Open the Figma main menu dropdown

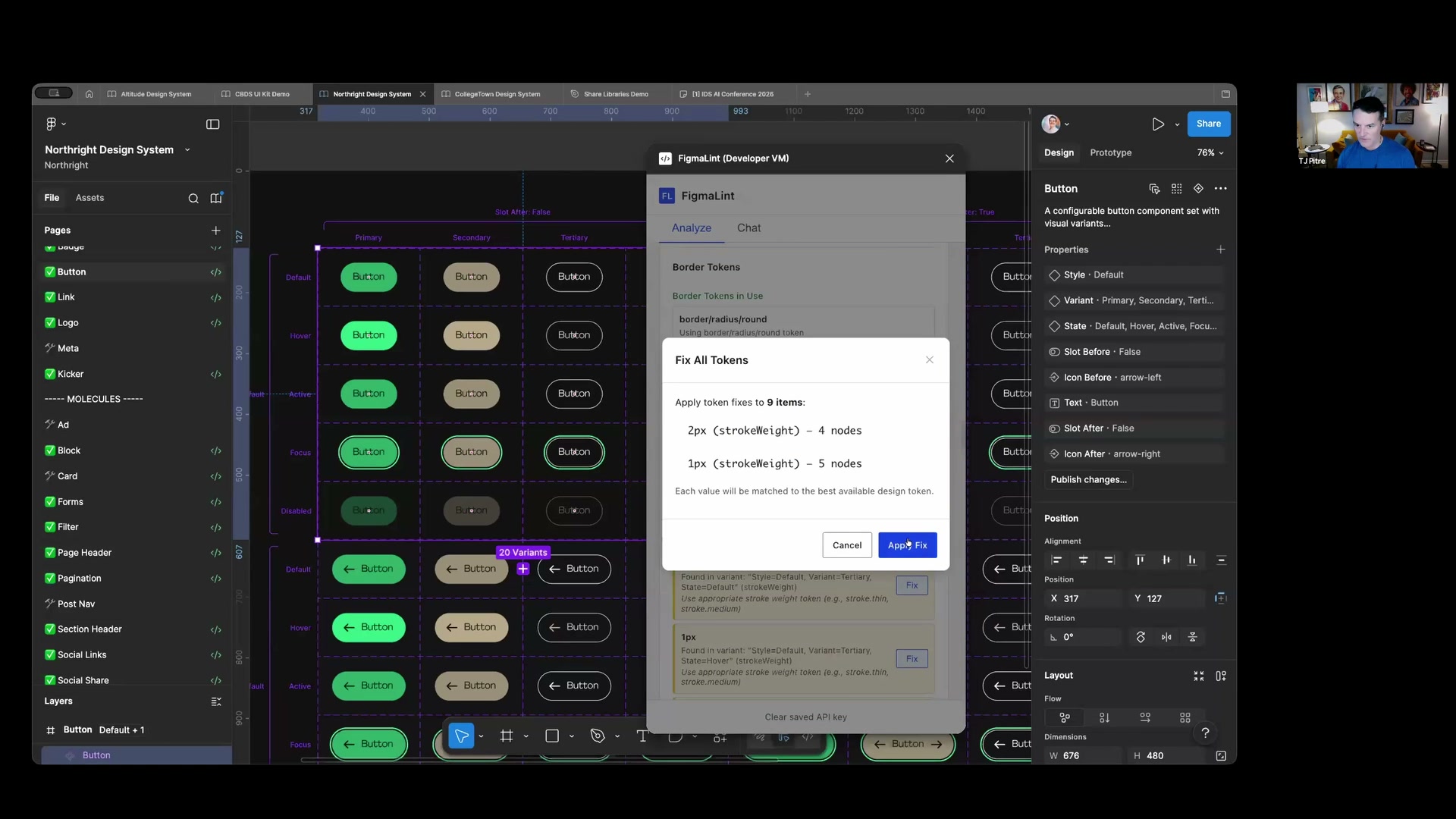point(55,124)
